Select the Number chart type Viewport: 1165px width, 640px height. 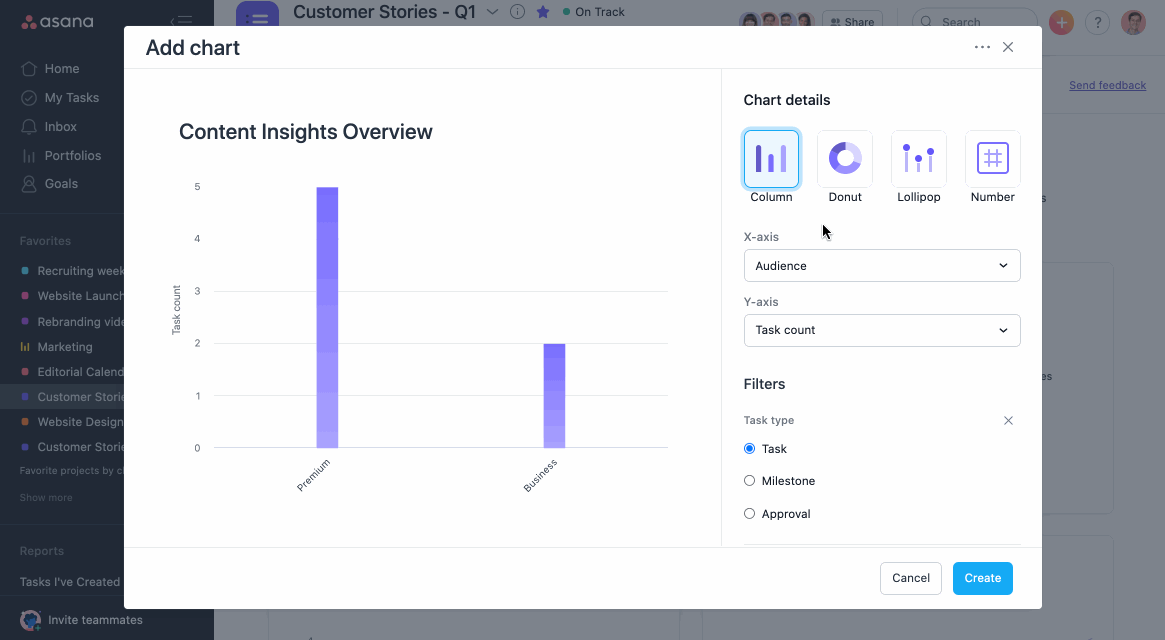(x=993, y=159)
